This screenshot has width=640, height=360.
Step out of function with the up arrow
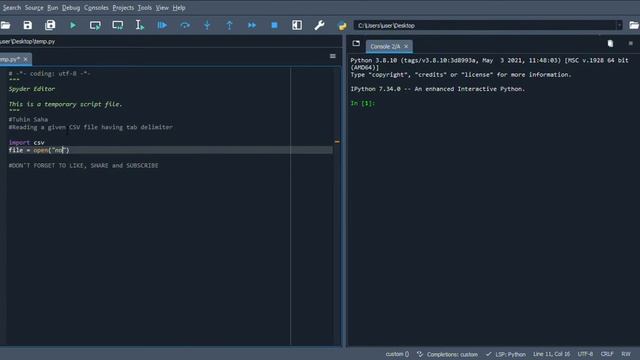tap(229, 25)
